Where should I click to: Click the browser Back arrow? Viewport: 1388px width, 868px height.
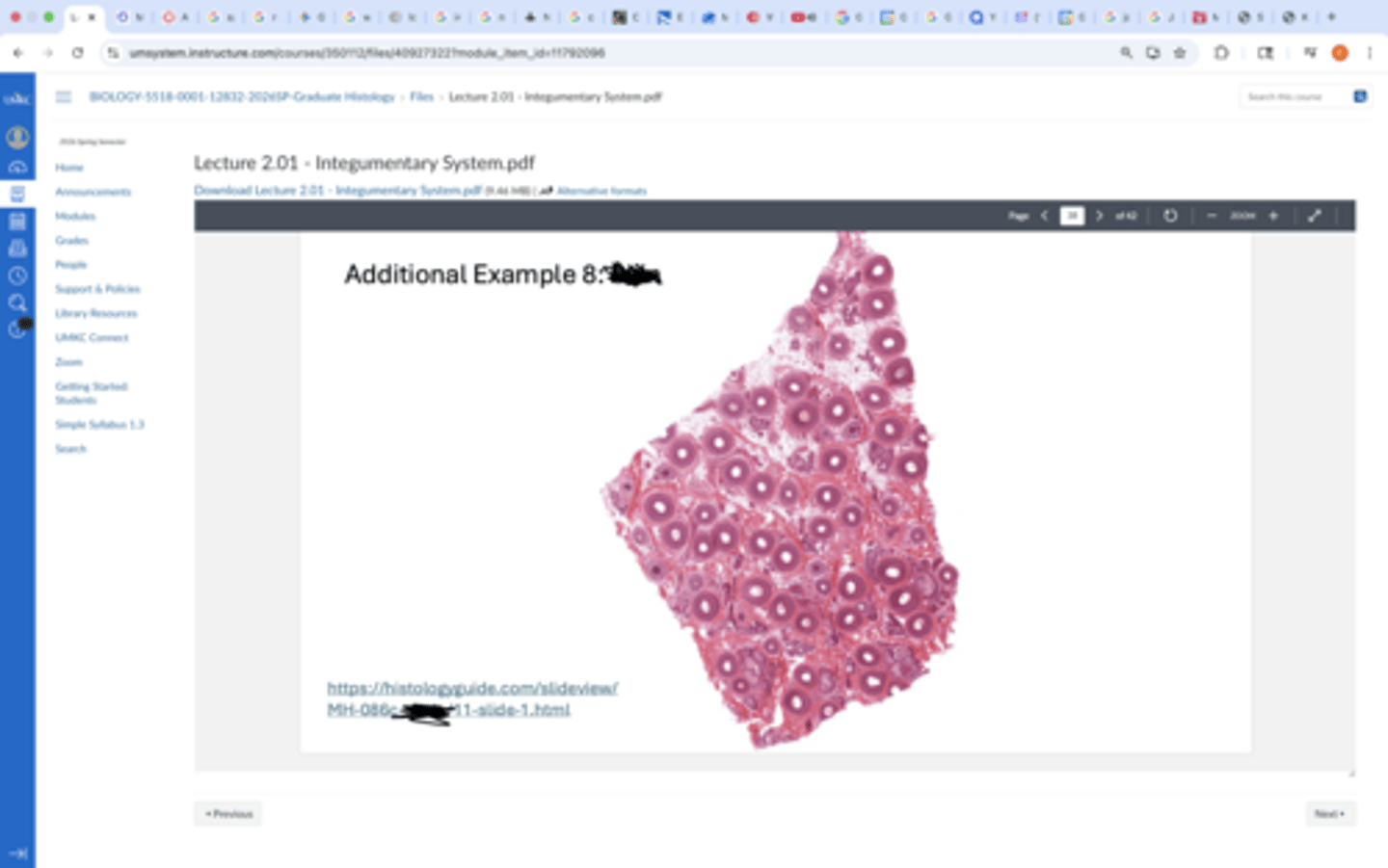pyautogui.click(x=18, y=53)
